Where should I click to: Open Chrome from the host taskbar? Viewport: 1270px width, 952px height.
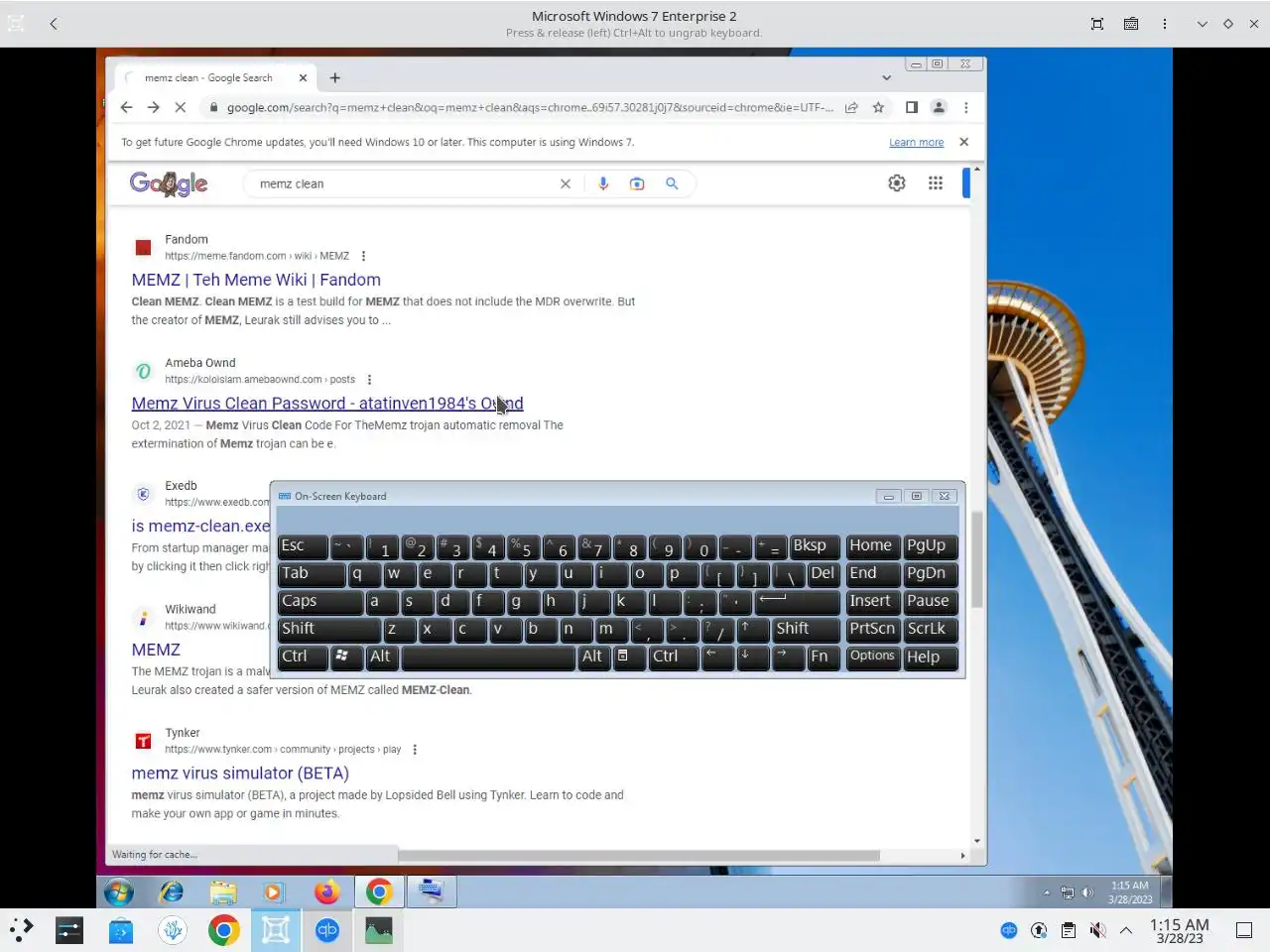click(224, 930)
